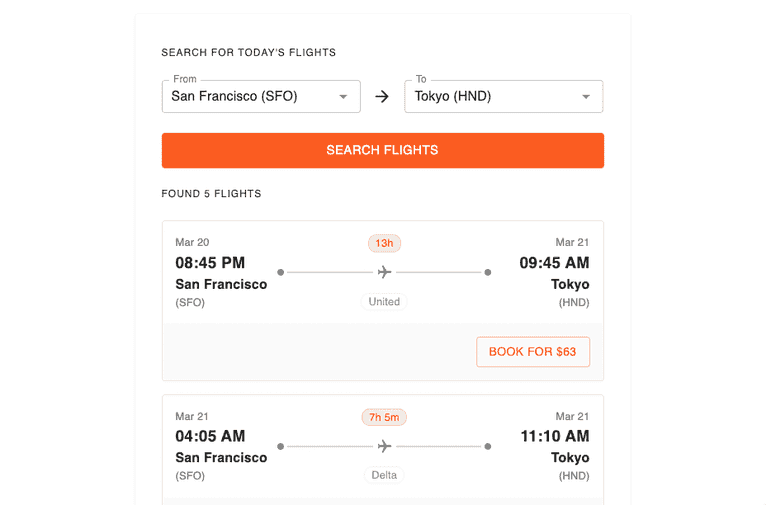This screenshot has height=505, width=766.
Task: Open the To airport dropdown arrow
Action: (586, 97)
